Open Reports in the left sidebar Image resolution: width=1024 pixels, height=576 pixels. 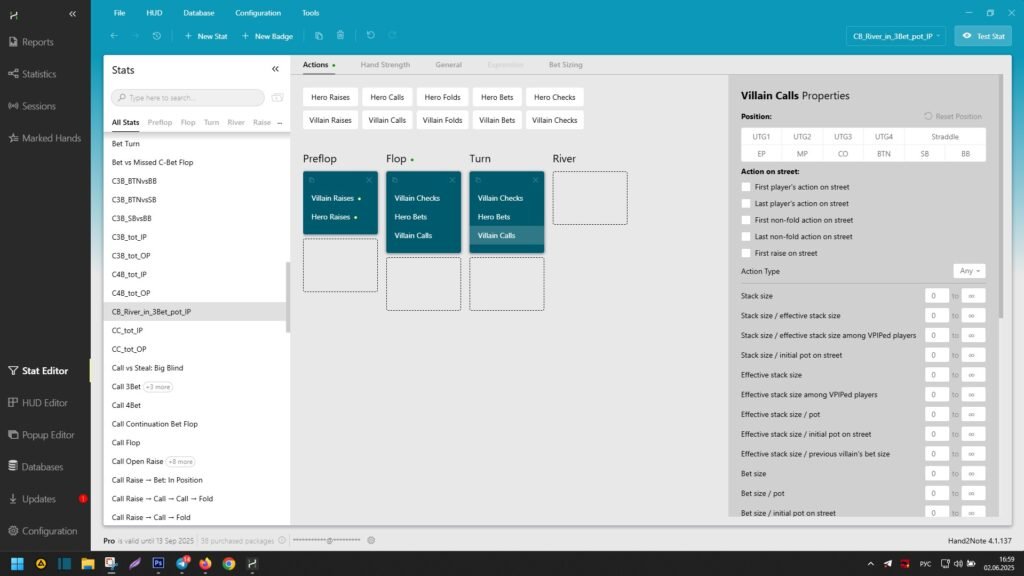37,42
